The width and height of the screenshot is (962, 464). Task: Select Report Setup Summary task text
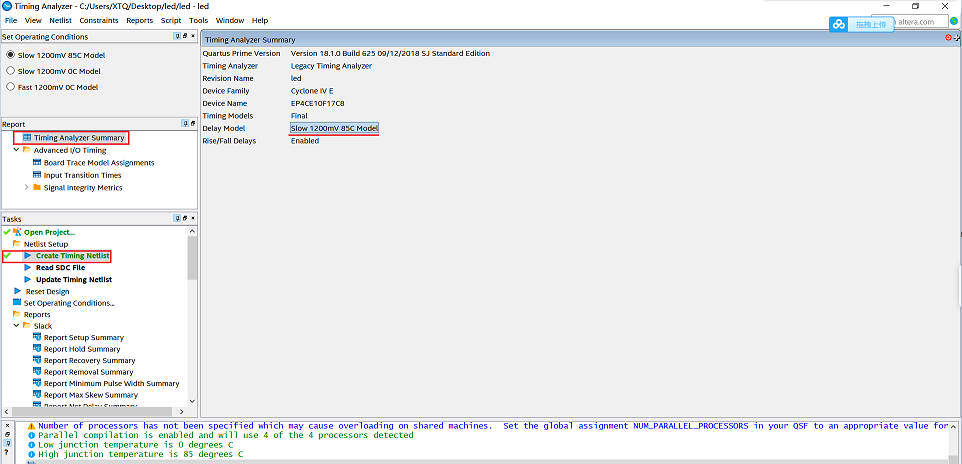(x=84, y=338)
